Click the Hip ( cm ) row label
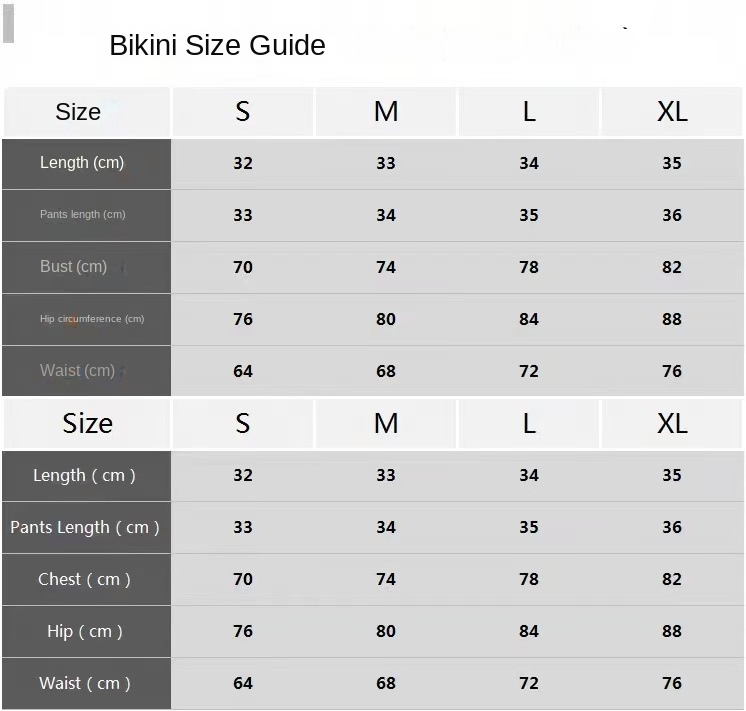This screenshot has width=746, height=711. pyautogui.click(x=85, y=632)
